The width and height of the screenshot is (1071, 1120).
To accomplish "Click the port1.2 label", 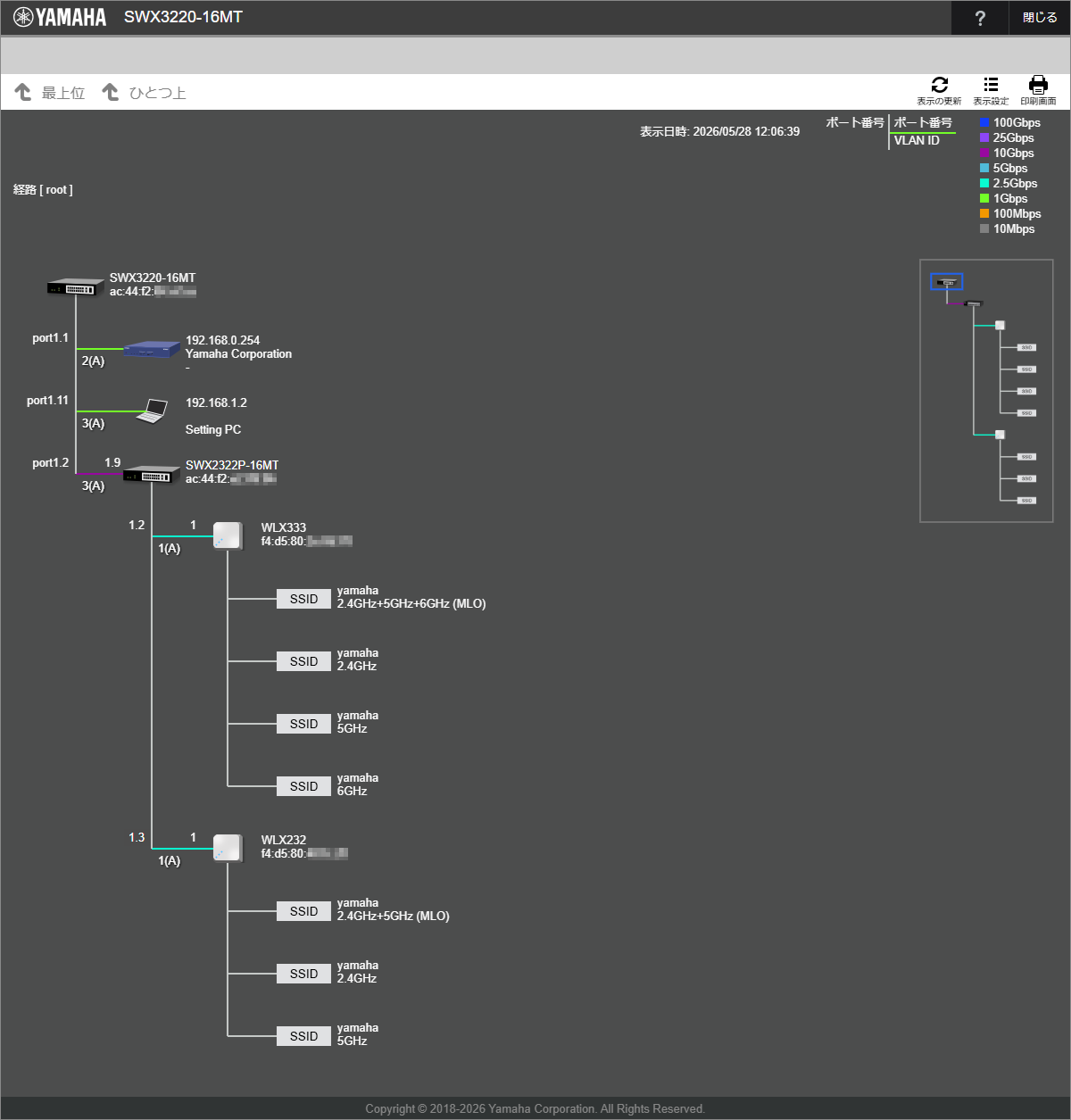I will tap(50, 462).
